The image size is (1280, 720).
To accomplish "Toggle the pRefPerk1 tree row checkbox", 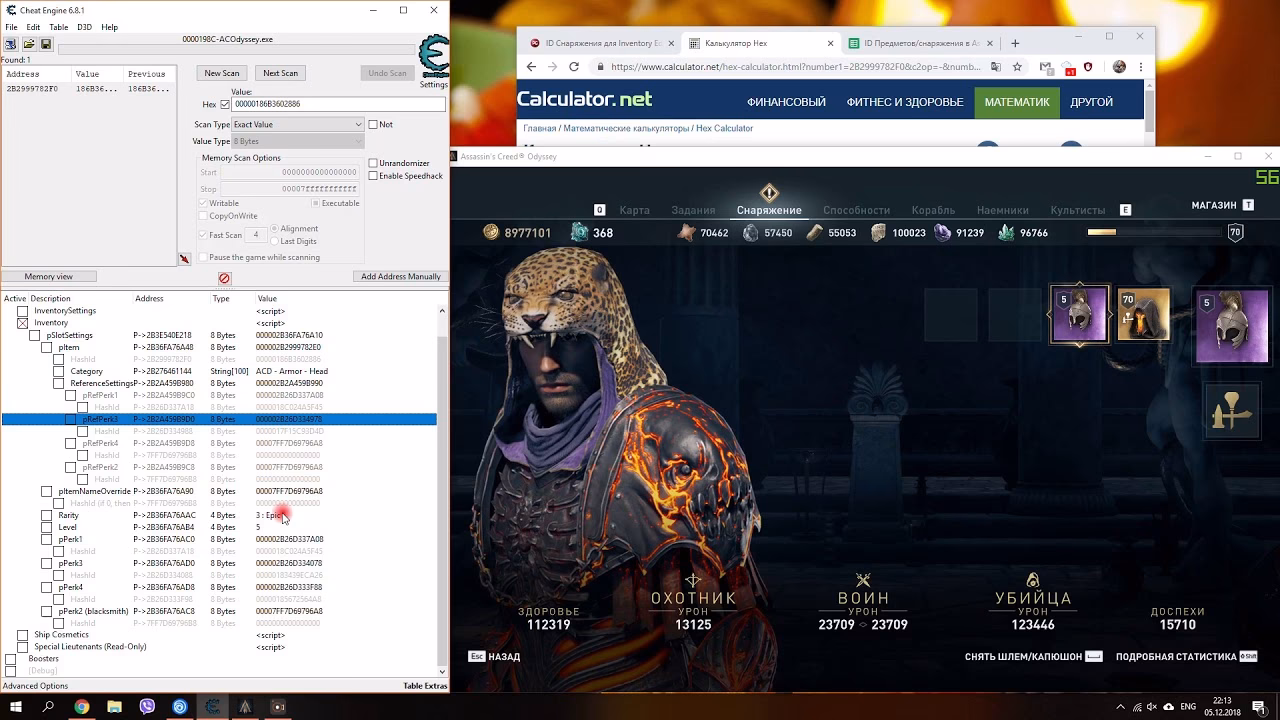I will pos(70,395).
